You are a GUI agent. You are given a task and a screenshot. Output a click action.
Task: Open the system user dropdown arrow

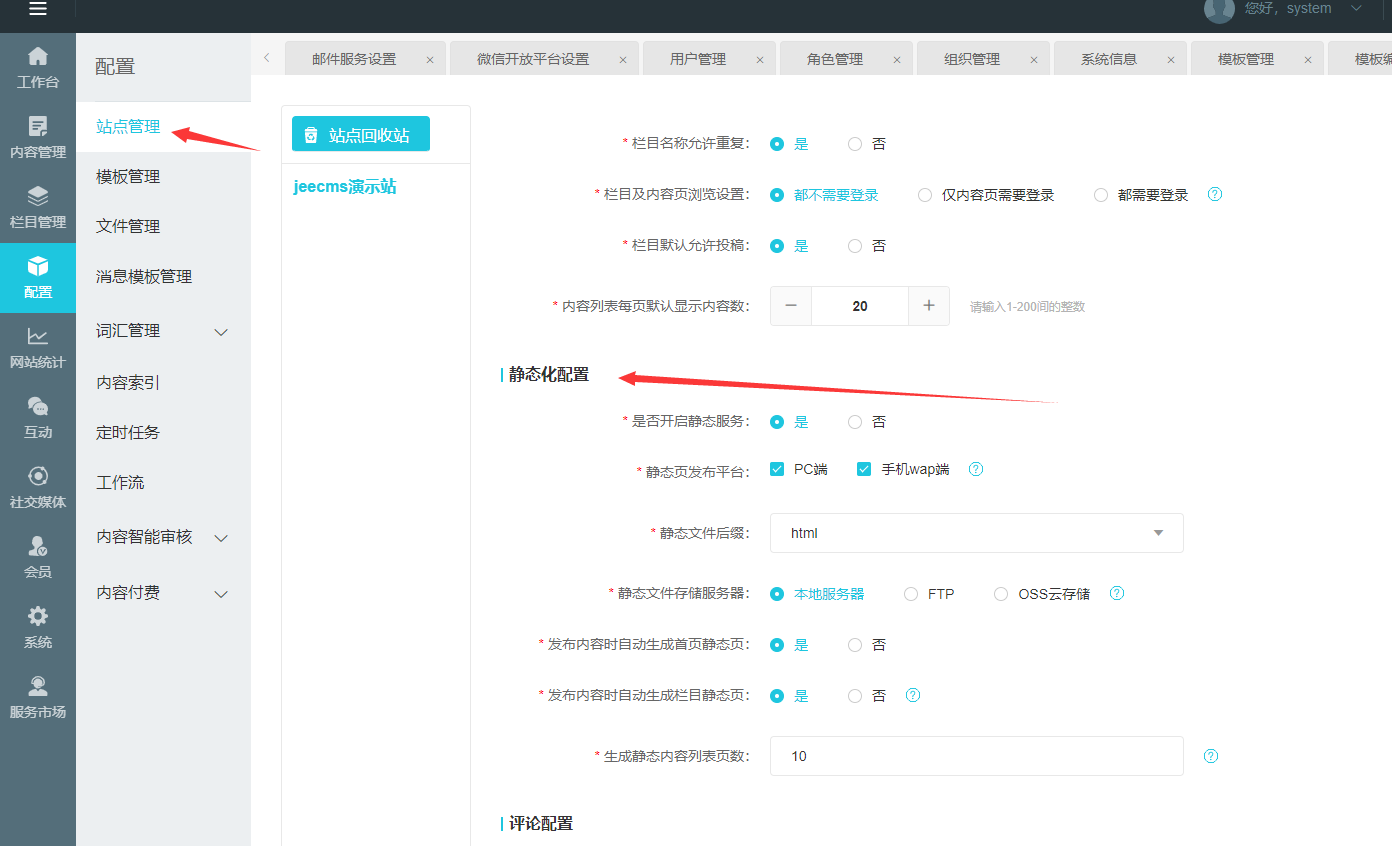(1356, 8)
